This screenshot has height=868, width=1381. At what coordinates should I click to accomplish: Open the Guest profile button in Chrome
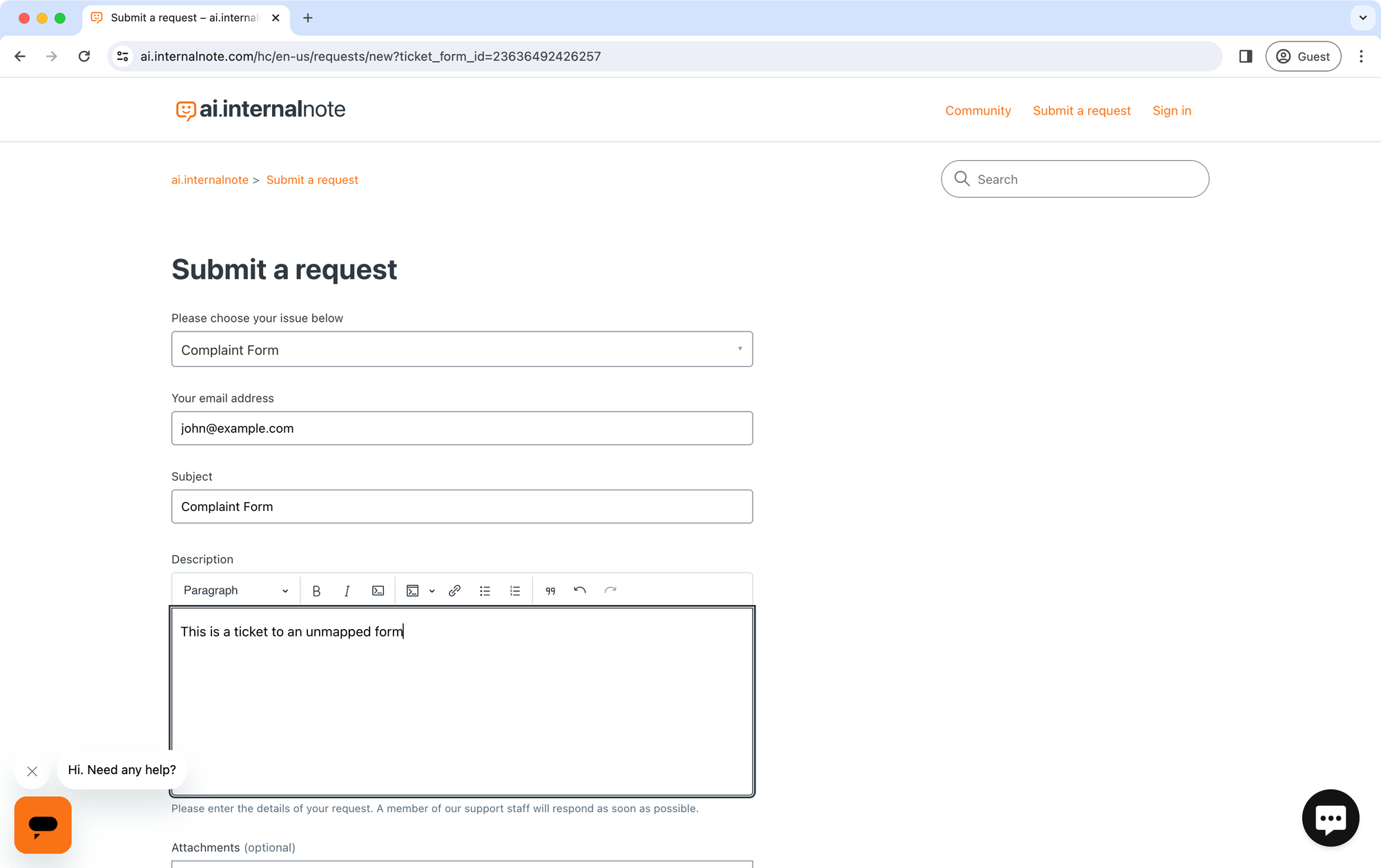tap(1303, 57)
